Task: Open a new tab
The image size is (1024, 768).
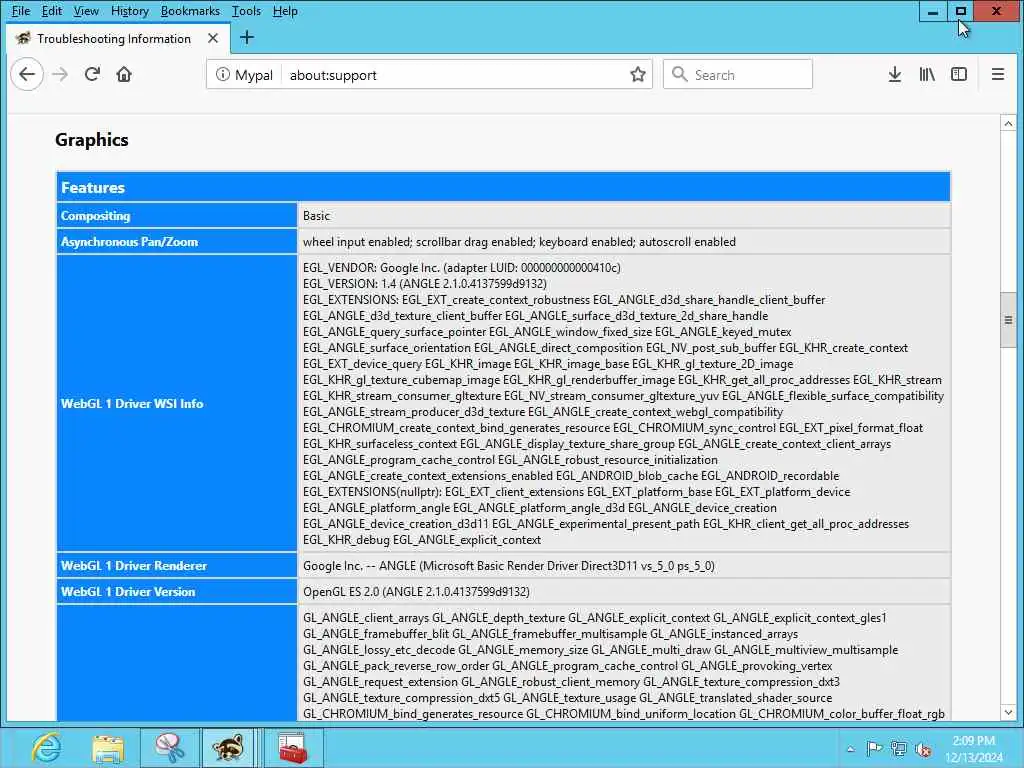Action: tap(247, 38)
